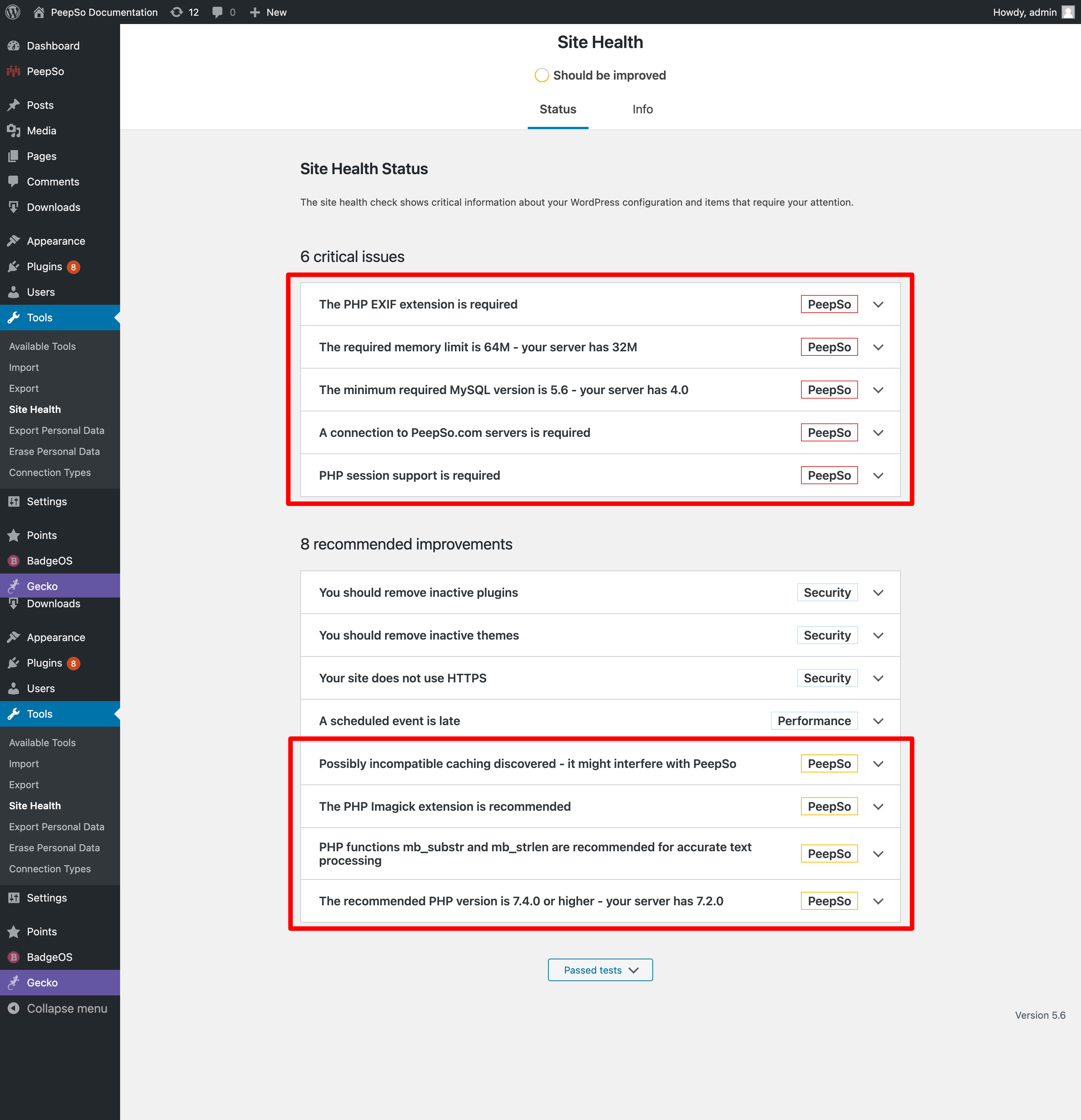Open the Gecko item just above Collapse menu
Screen dimensions: 1081x1120
click(60, 982)
